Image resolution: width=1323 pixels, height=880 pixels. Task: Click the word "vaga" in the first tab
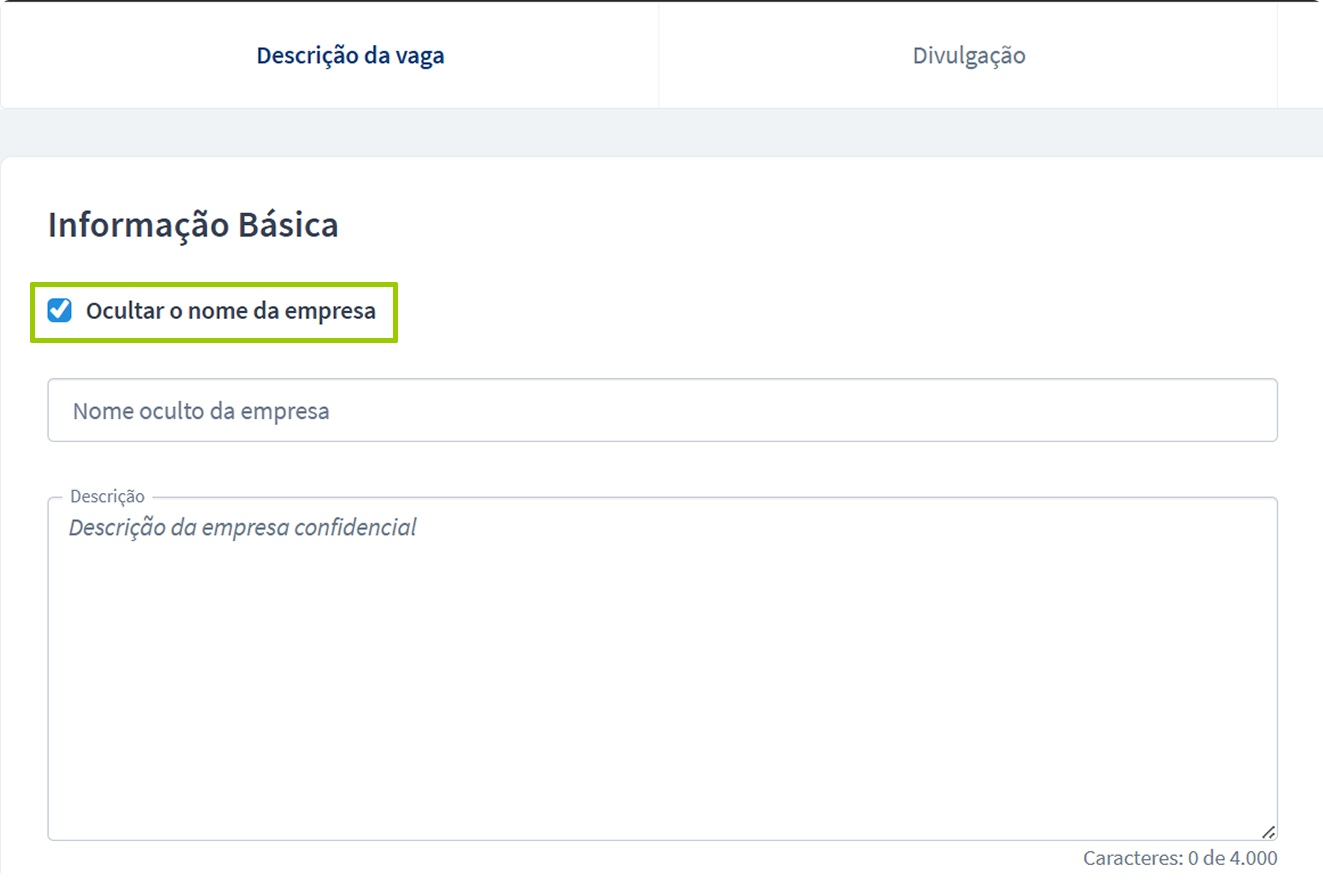pos(418,55)
